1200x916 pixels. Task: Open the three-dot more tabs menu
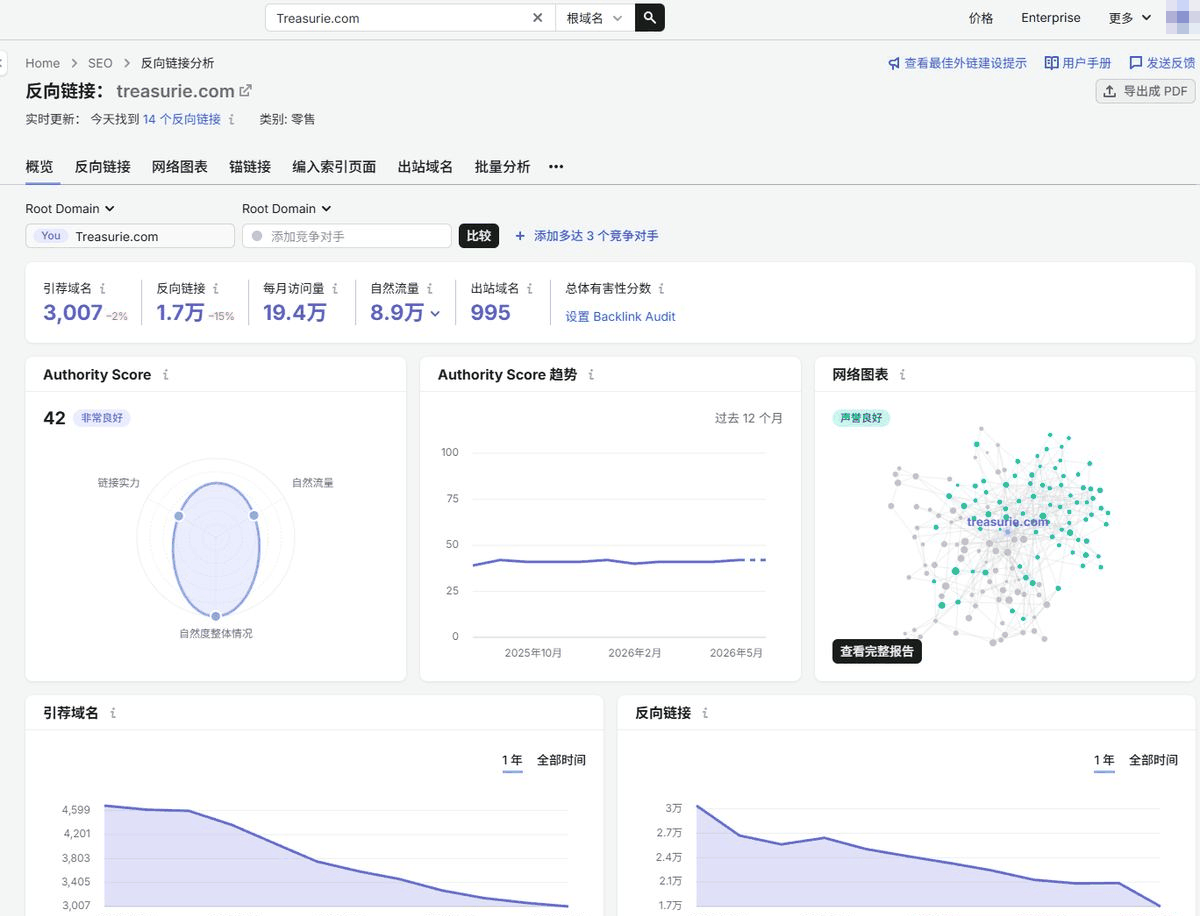[x=556, y=167]
